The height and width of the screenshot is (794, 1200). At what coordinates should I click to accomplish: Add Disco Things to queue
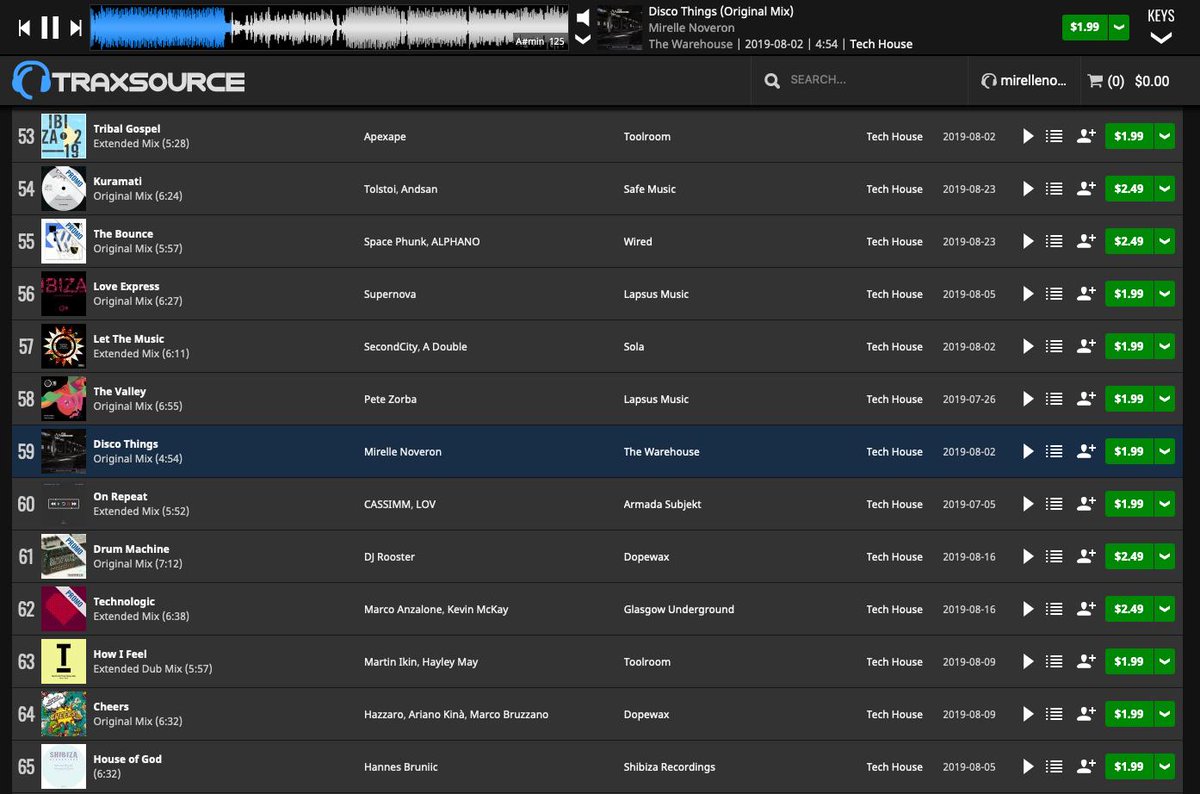(x=1053, y=451)
